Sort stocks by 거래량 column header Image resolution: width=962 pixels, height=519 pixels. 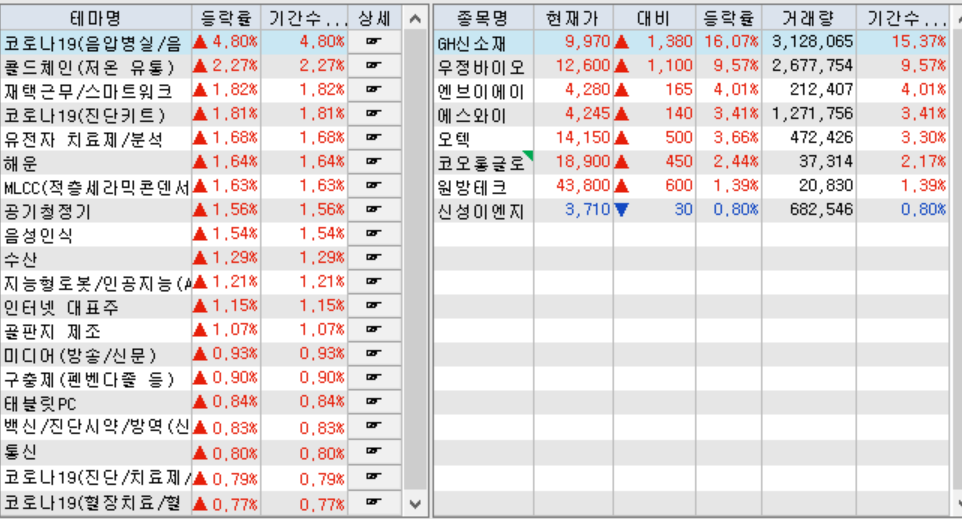pyautogui.click(x=809, y=18)
